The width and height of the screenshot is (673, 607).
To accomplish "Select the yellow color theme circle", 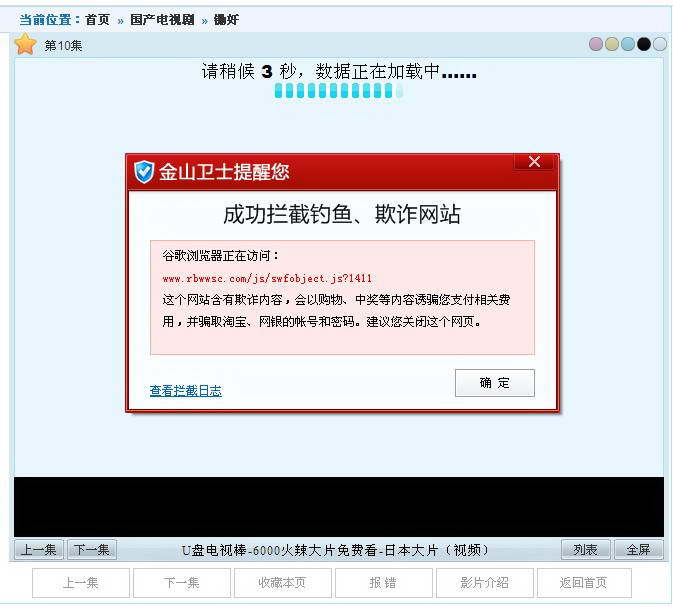I will pyautogui.click(x=612, y=44).
